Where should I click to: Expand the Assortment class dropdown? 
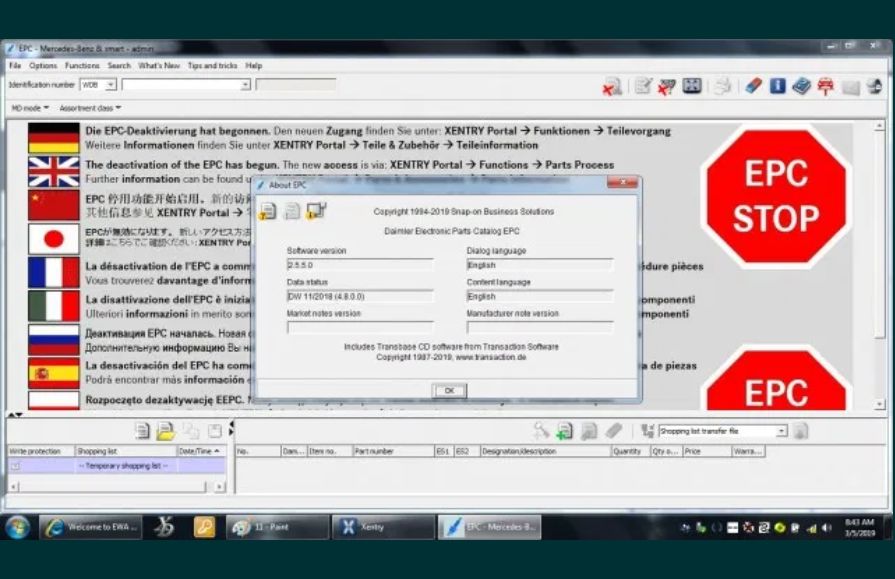90,108
